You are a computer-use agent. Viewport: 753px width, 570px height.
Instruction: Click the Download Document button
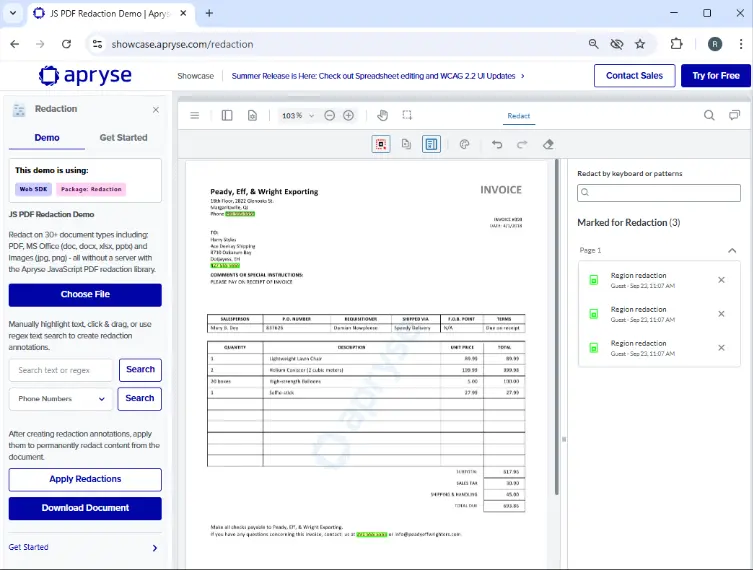[x=85, y=508]
